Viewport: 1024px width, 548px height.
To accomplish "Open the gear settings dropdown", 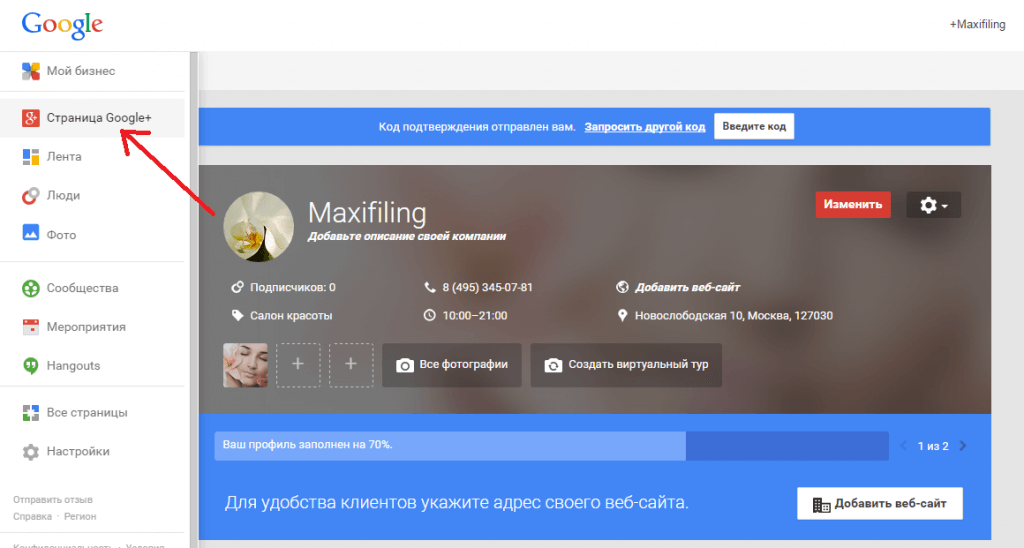I will 933,205.
